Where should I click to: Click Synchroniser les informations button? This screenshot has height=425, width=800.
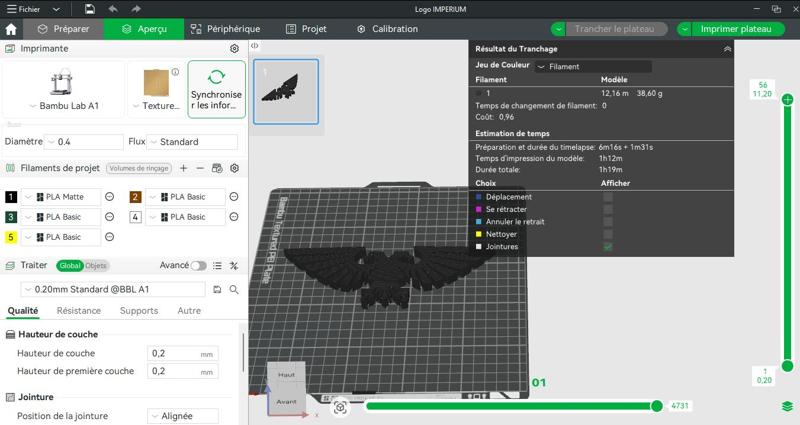tap(216, 88)
